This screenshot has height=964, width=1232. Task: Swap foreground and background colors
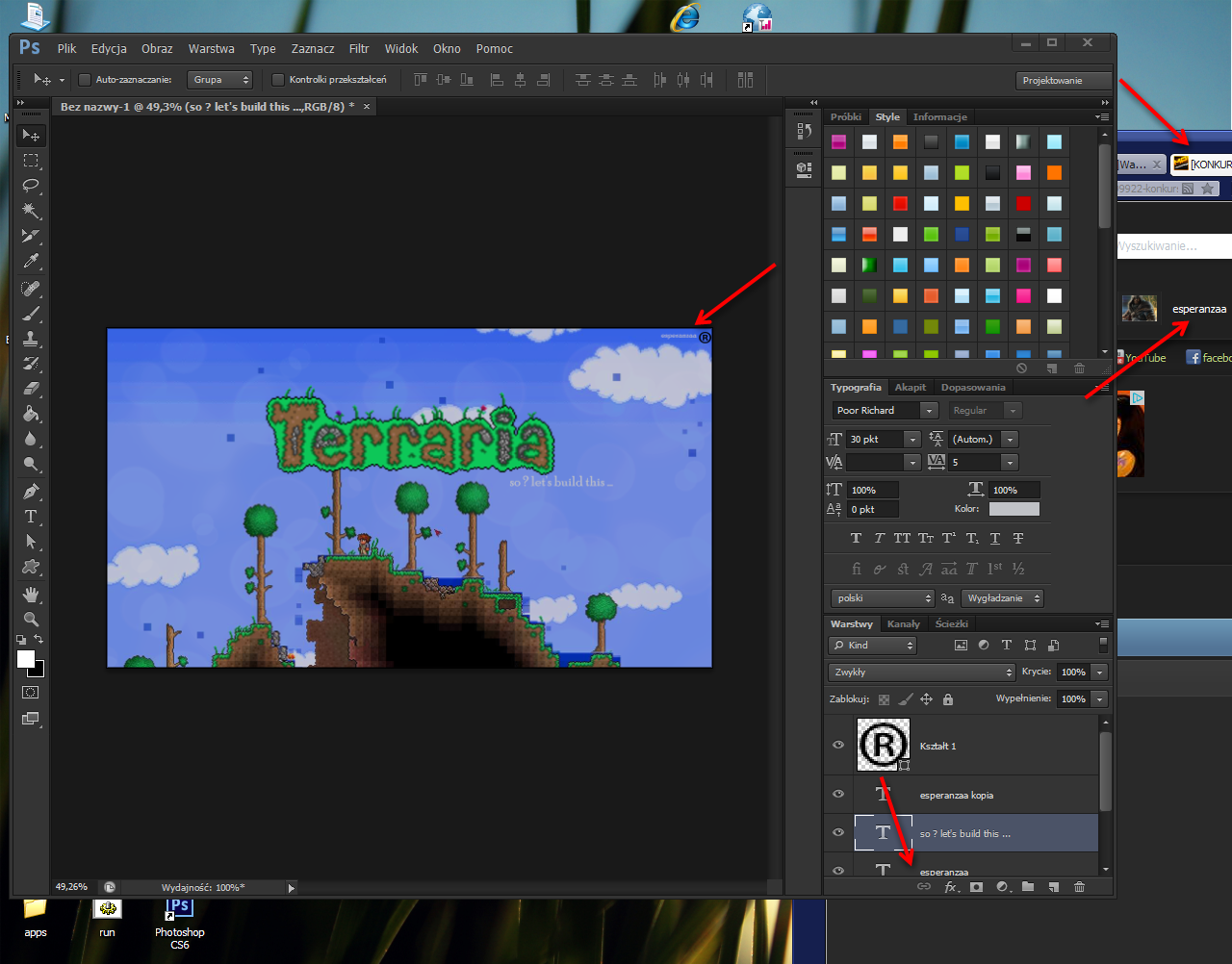coord(38,639)
